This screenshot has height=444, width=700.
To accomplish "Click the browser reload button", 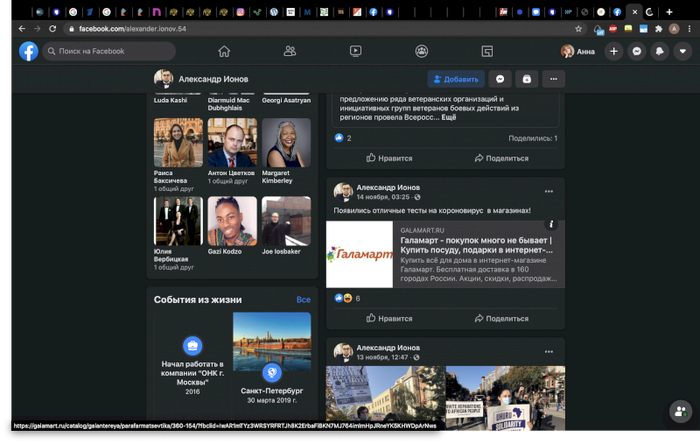I will [x=53, y=29].
